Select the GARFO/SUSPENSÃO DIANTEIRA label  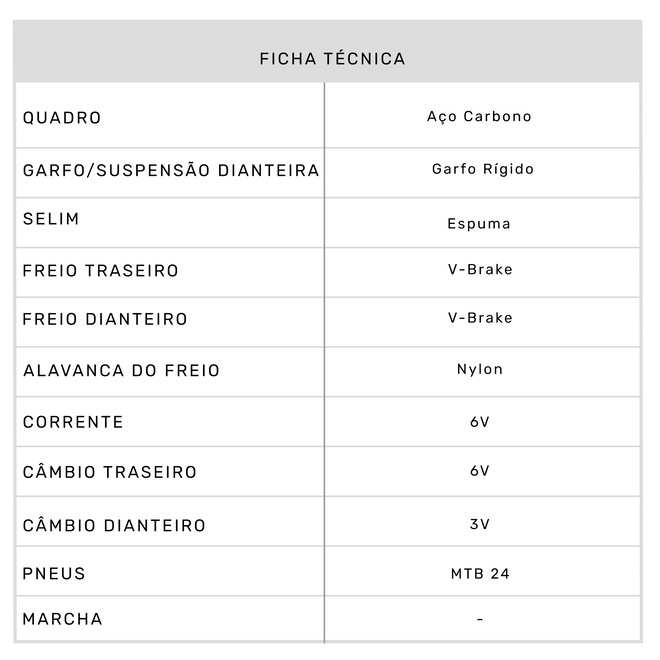click(171, 170)
